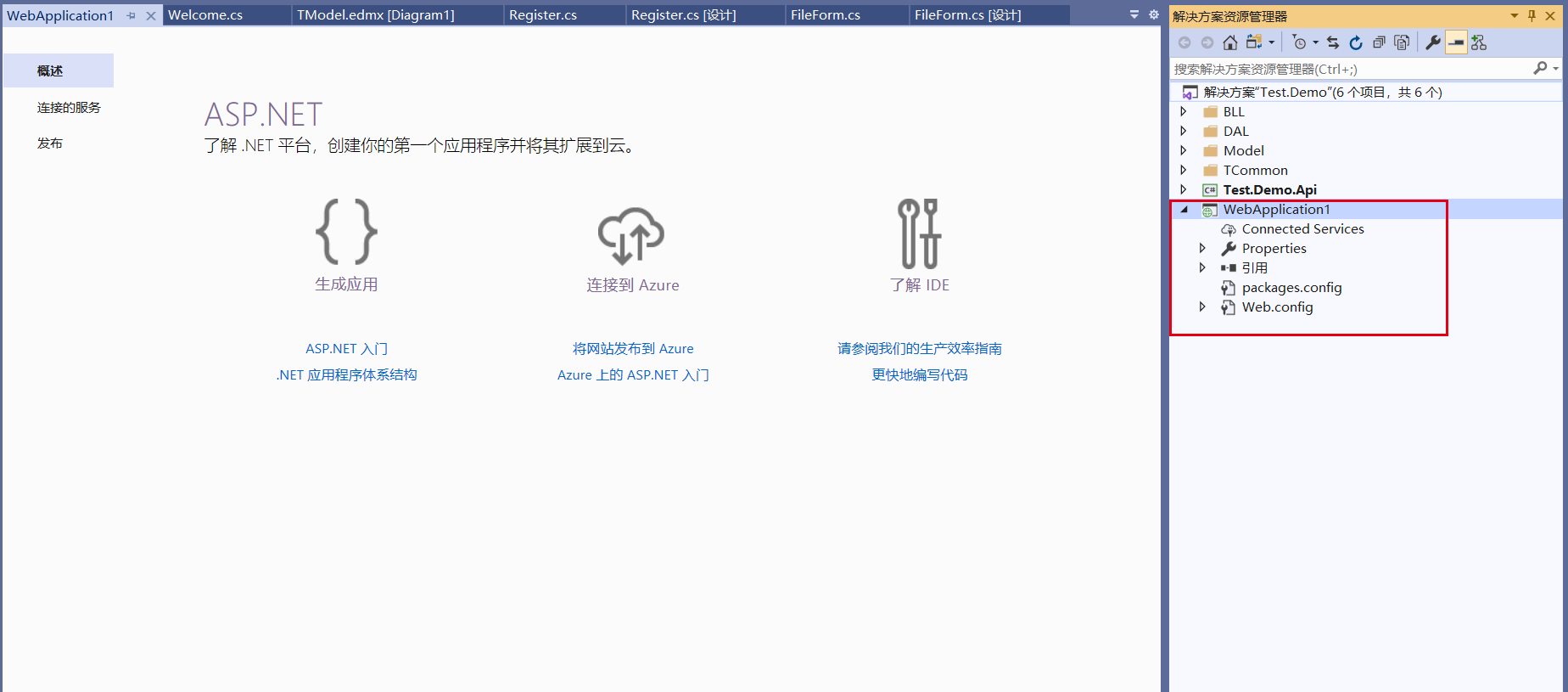This screenshot has height=692, width=1568.
Task: Close the WebApplication1 tab
Action: pos(151,15)
